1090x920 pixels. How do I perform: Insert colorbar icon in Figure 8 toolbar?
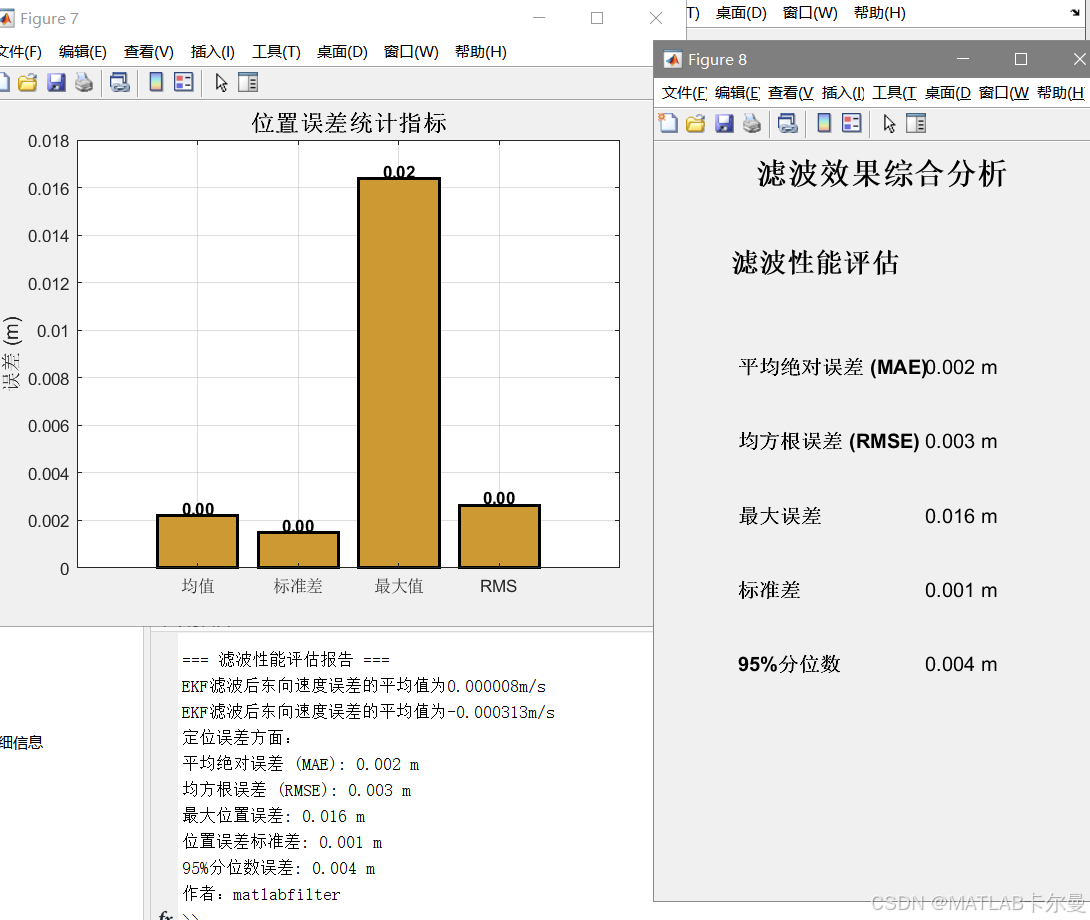coord(824,124)
